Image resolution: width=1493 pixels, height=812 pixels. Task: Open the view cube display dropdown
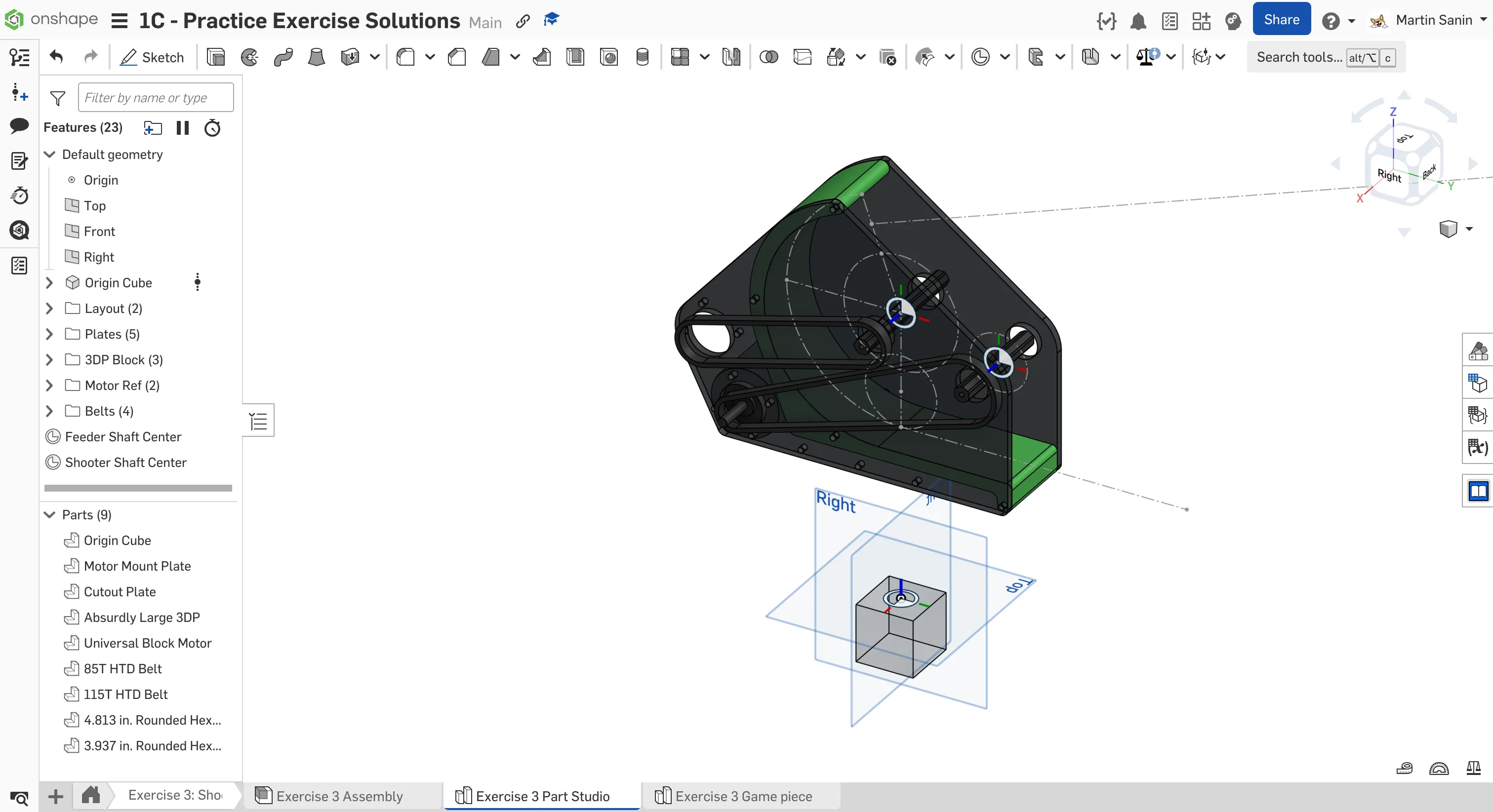click(1469, 229)
